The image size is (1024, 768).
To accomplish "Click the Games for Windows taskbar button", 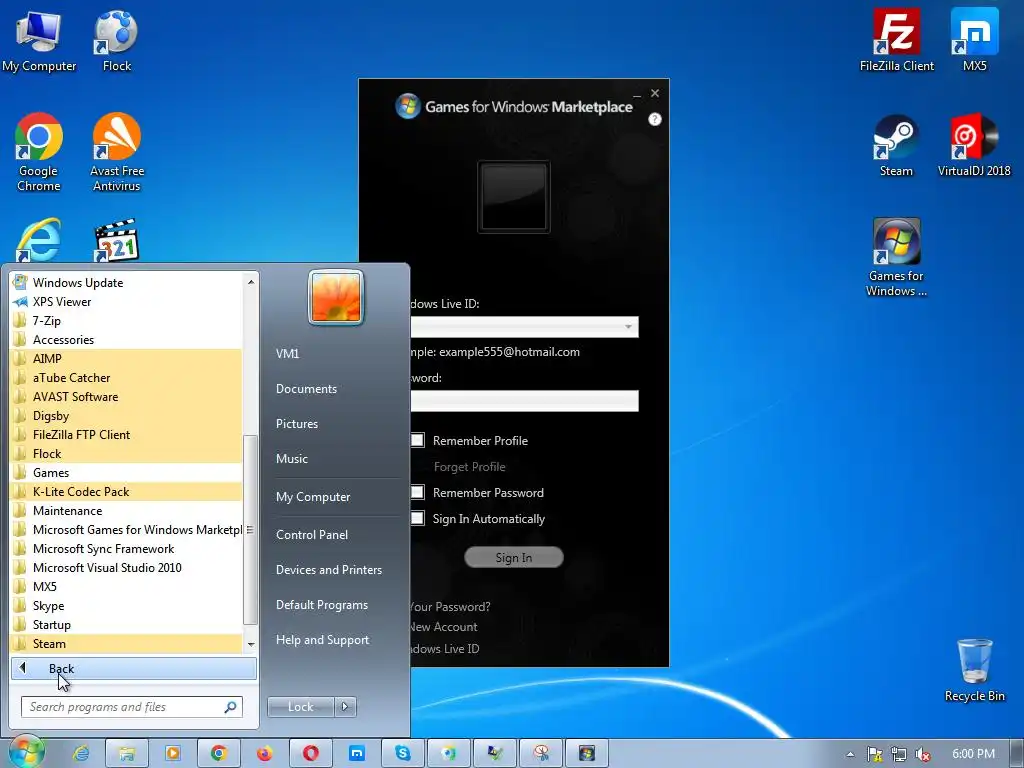I will point(586,753).
